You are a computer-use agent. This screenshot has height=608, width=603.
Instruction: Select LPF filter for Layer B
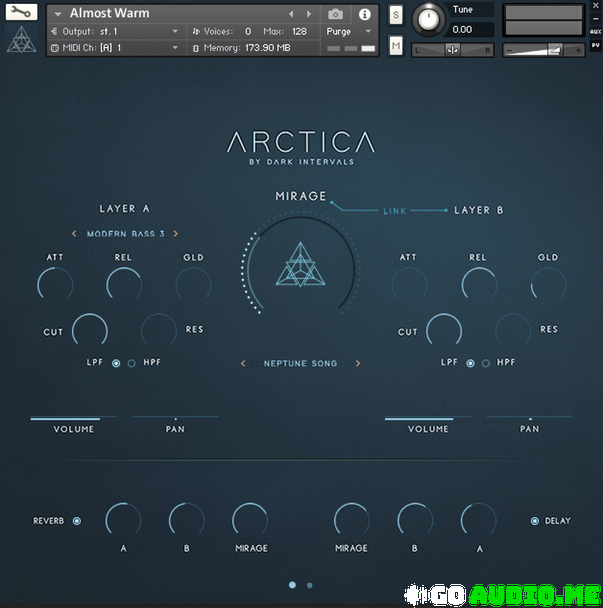pos(470,363)
